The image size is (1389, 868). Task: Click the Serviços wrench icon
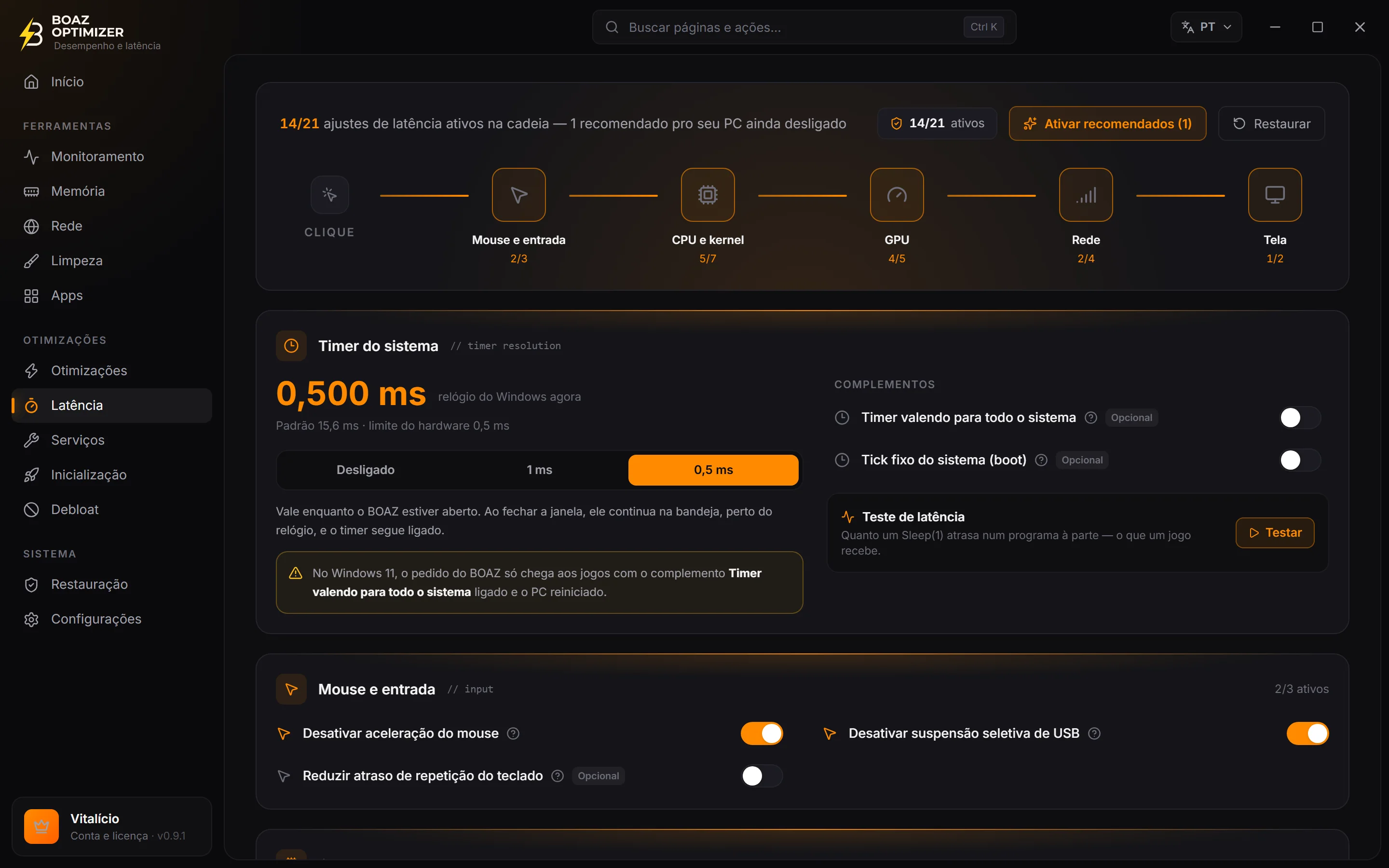[31, 440]
